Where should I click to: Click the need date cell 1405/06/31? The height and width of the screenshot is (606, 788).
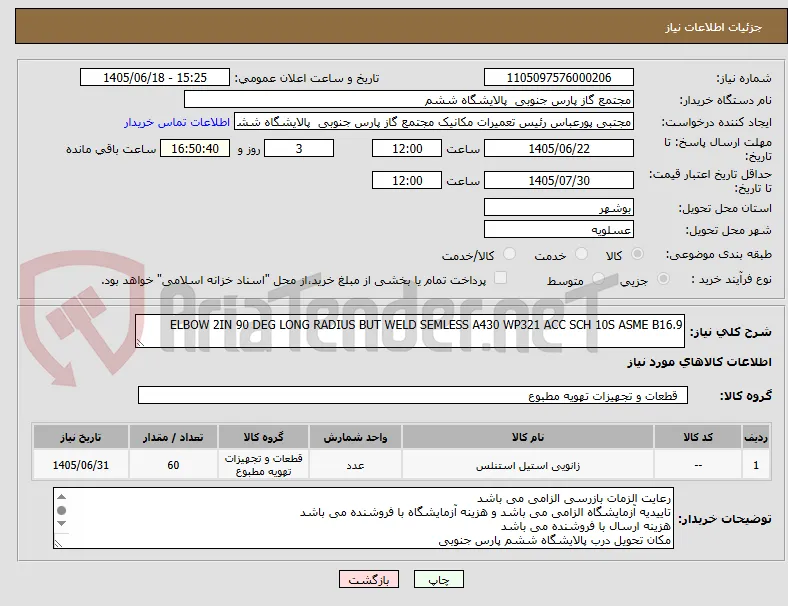[x=80, y=465]
